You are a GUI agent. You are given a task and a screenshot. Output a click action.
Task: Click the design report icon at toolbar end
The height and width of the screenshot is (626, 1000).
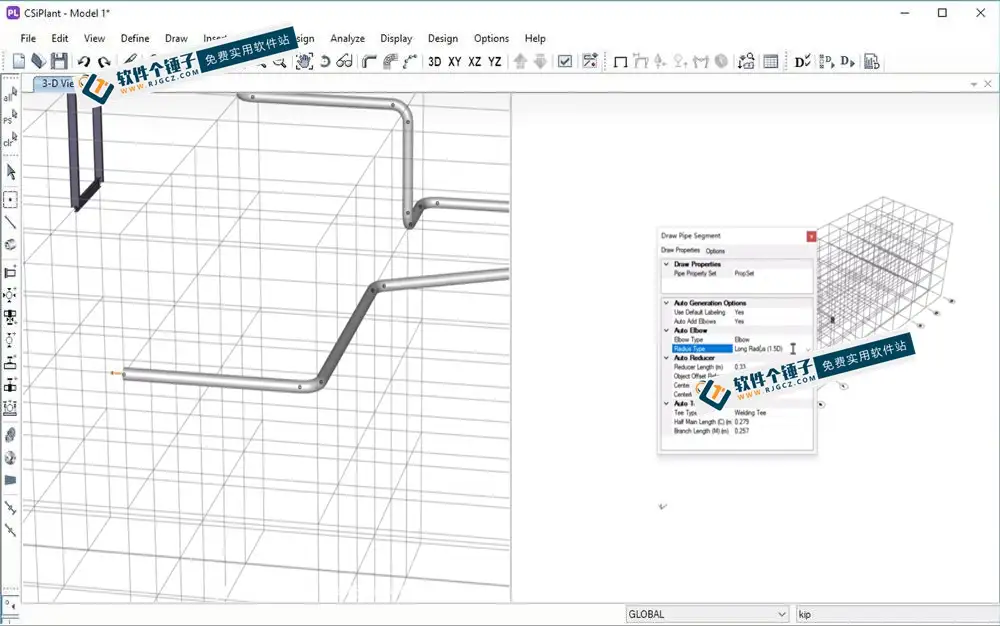pyautogui.click(x=871, y=61)
